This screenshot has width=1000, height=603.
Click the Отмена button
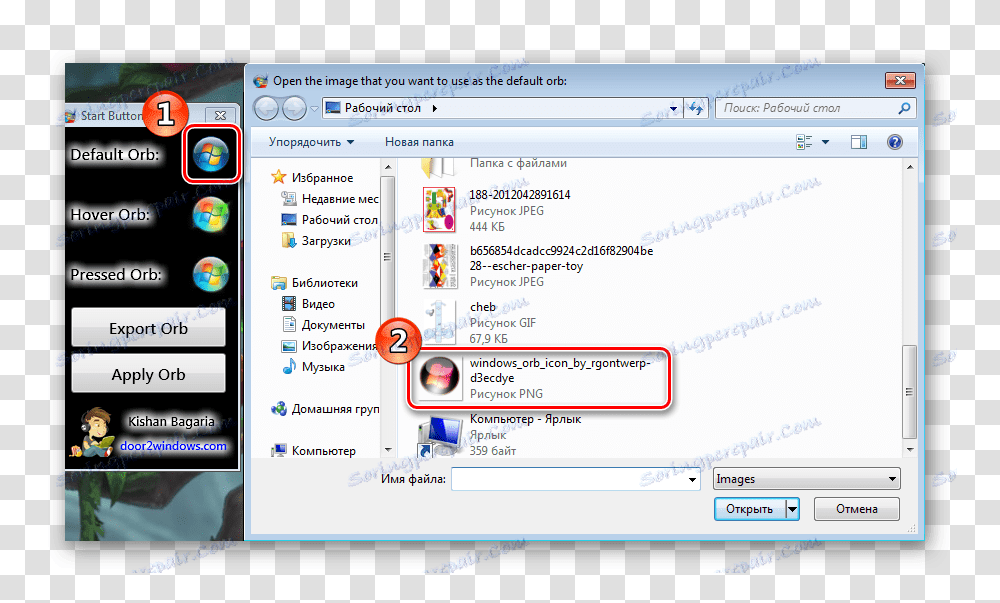857,509
